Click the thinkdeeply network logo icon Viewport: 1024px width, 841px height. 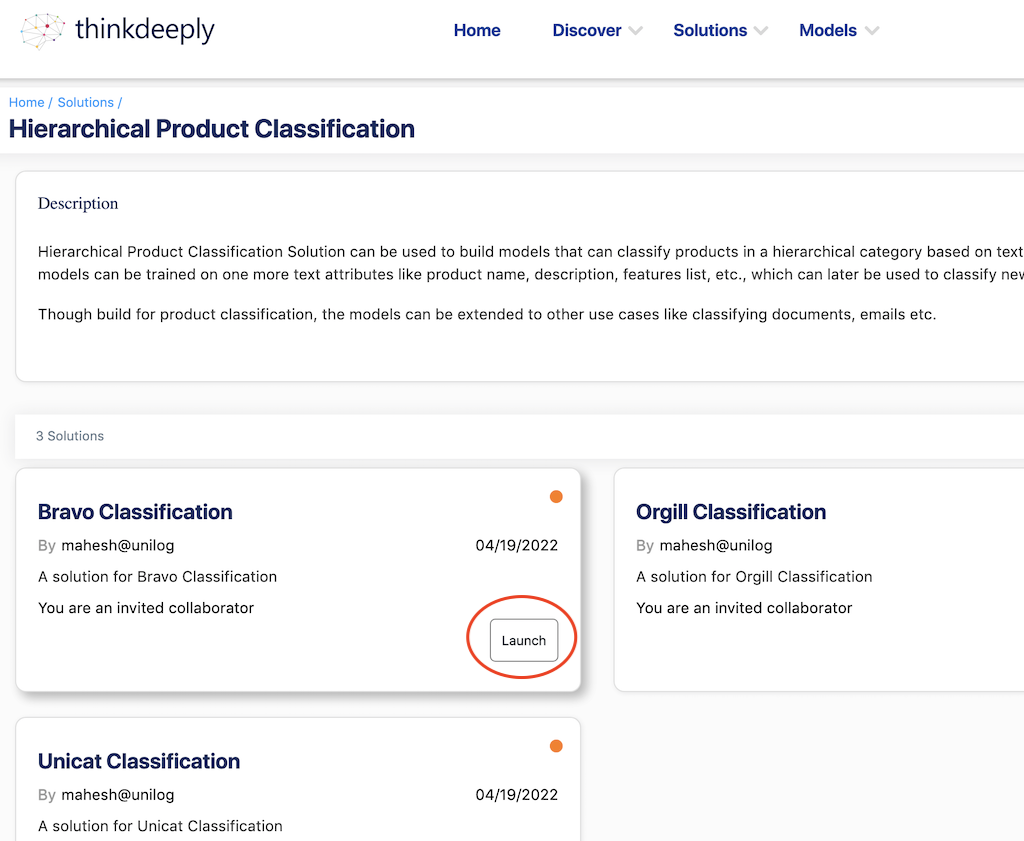(42, 31)
